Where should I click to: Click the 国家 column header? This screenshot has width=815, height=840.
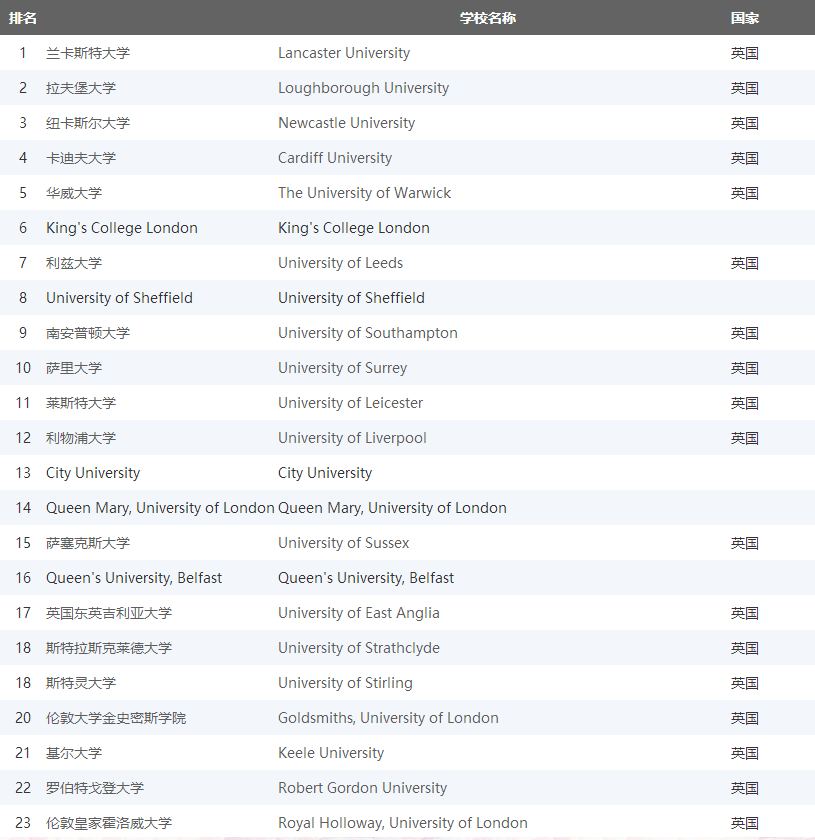pyautogui.click(x=745, y=18)
